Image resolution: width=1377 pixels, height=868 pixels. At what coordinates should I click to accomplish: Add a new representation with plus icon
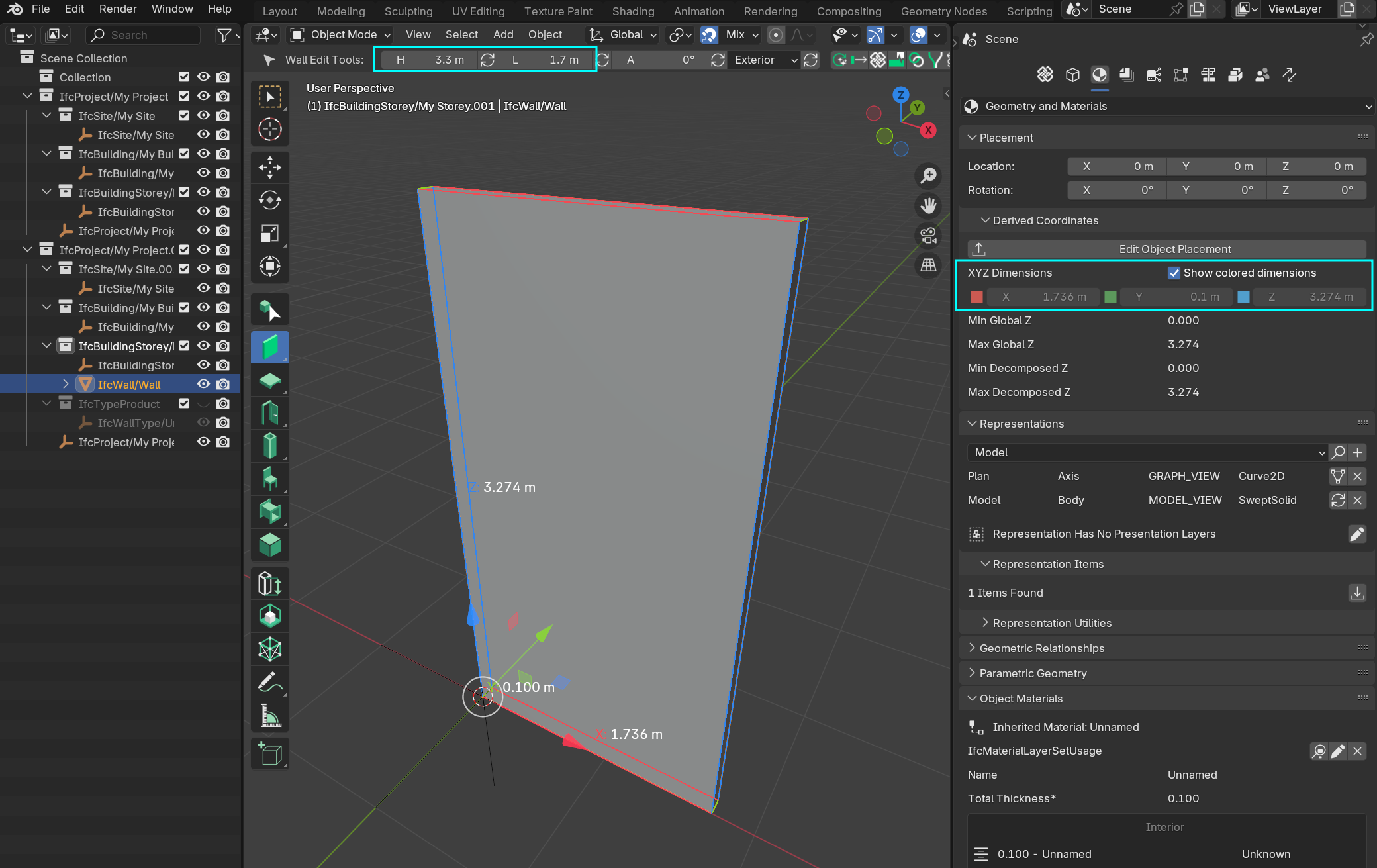1357,452
